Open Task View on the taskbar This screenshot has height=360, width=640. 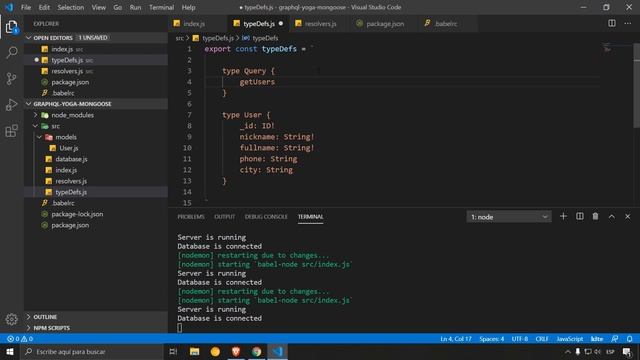pyautogui.click(x=173, y=351)
